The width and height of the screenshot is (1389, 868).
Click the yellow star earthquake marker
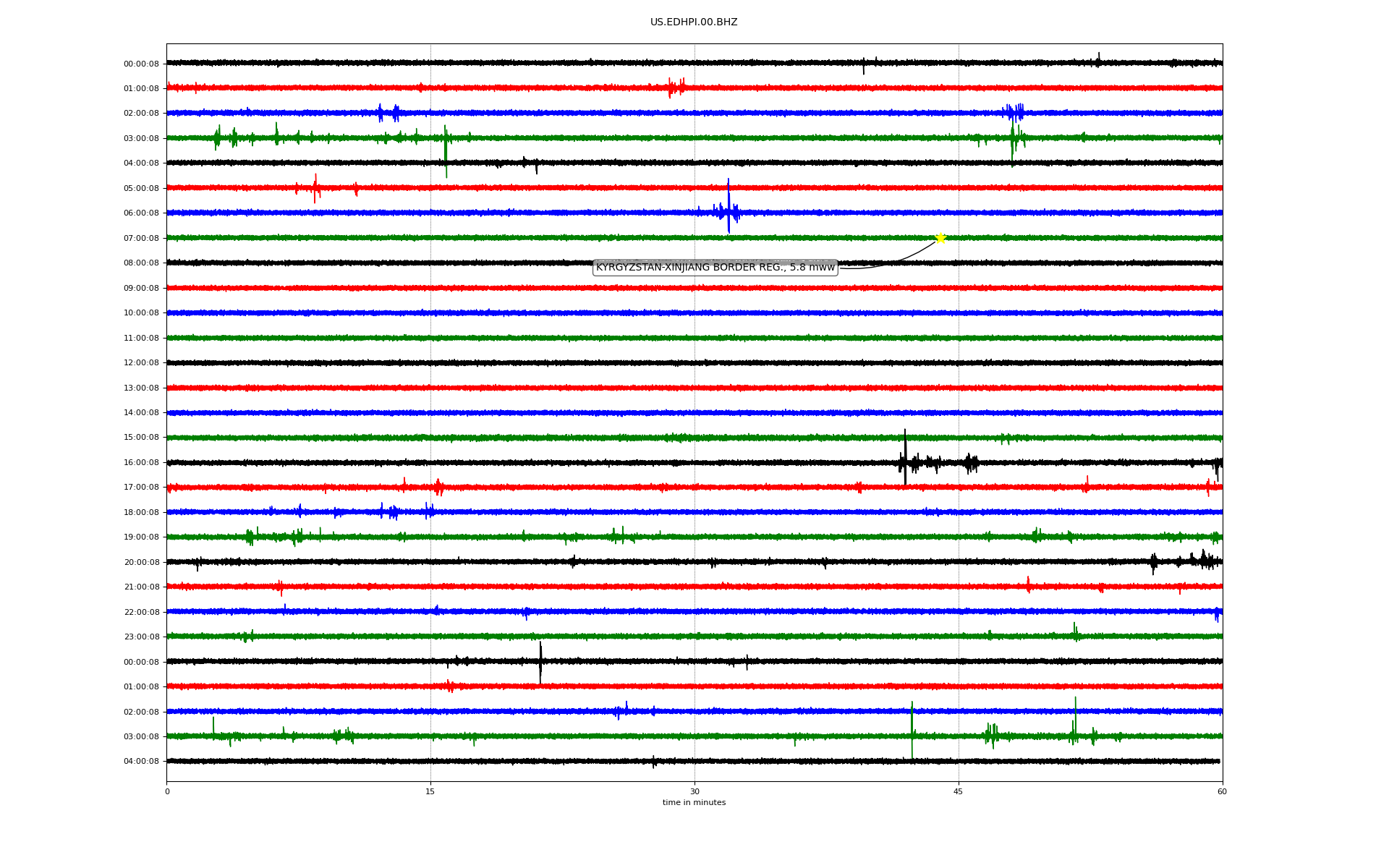(x=940, y=238)
